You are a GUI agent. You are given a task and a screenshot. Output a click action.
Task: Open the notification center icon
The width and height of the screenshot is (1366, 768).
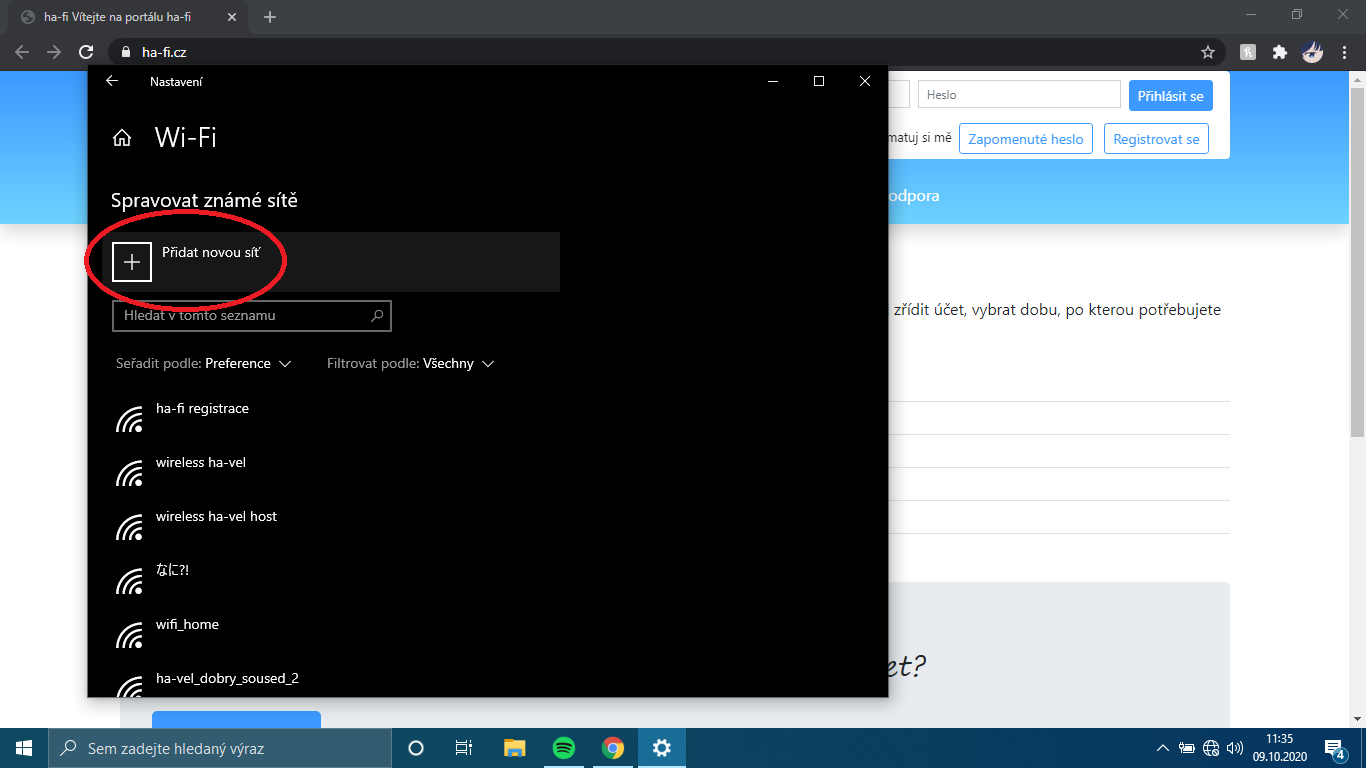(x=1335, y=748)
